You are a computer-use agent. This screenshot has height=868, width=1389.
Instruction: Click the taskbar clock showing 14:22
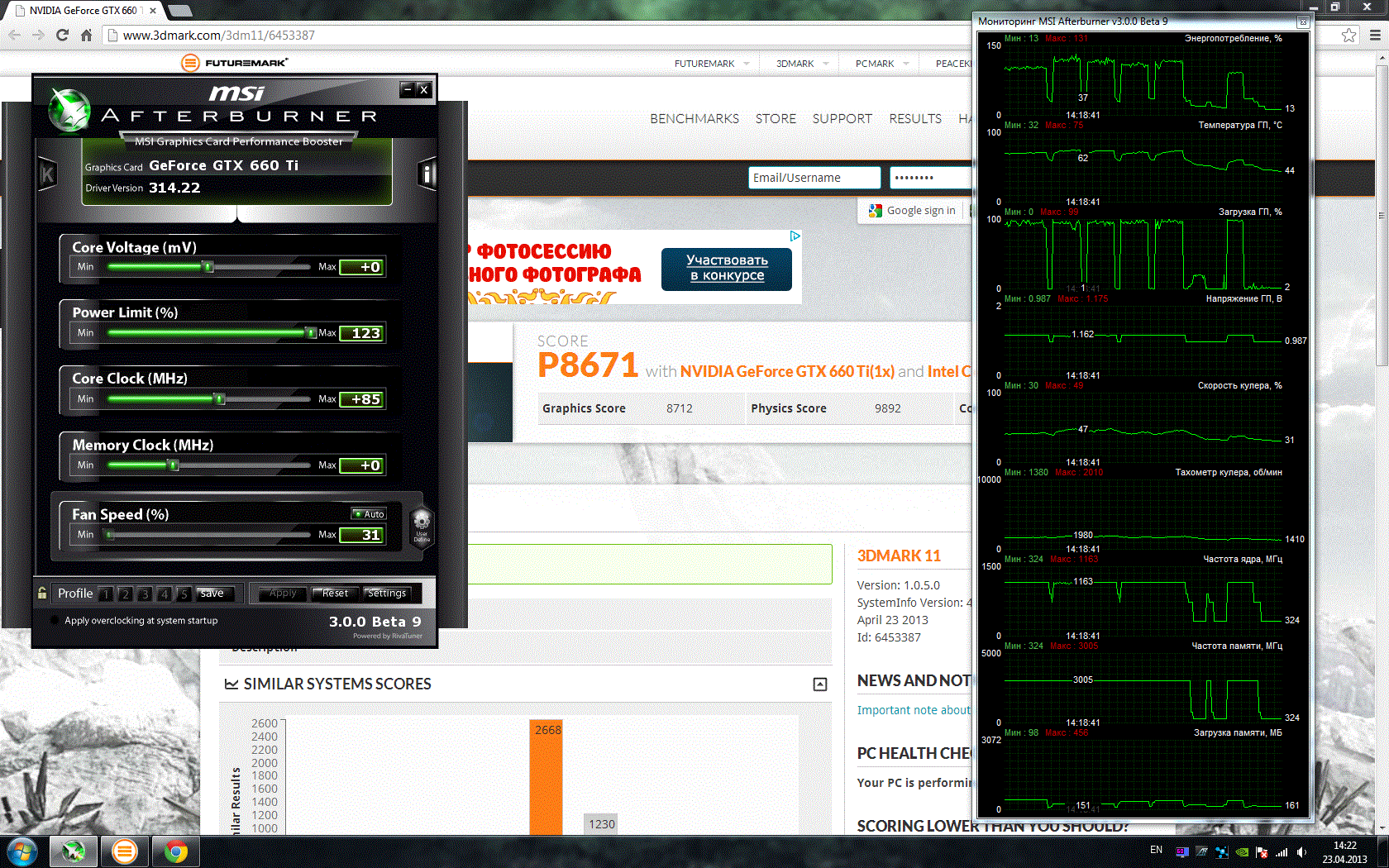(x=1344, y=852)
